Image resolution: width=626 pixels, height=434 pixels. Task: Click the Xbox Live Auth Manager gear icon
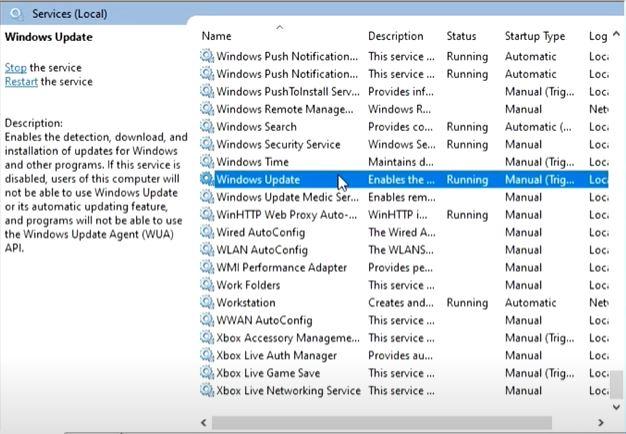[207, 355]
